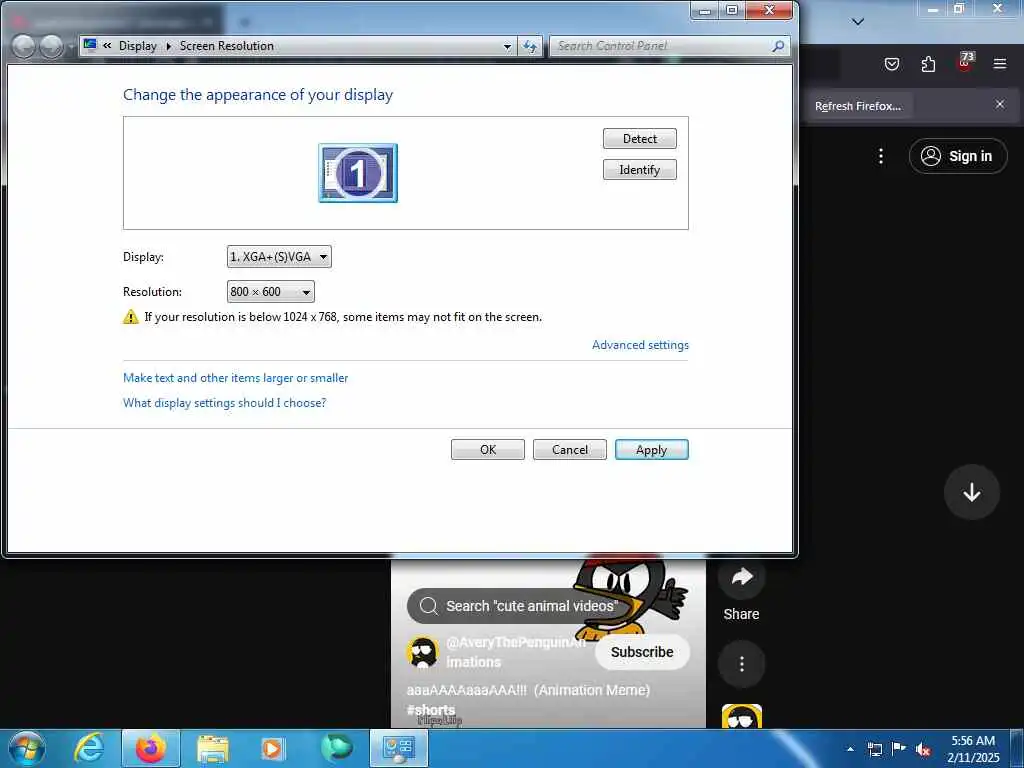Open the Windows Start button
This screenshot has height=768, width=1024.
point(27,748)
